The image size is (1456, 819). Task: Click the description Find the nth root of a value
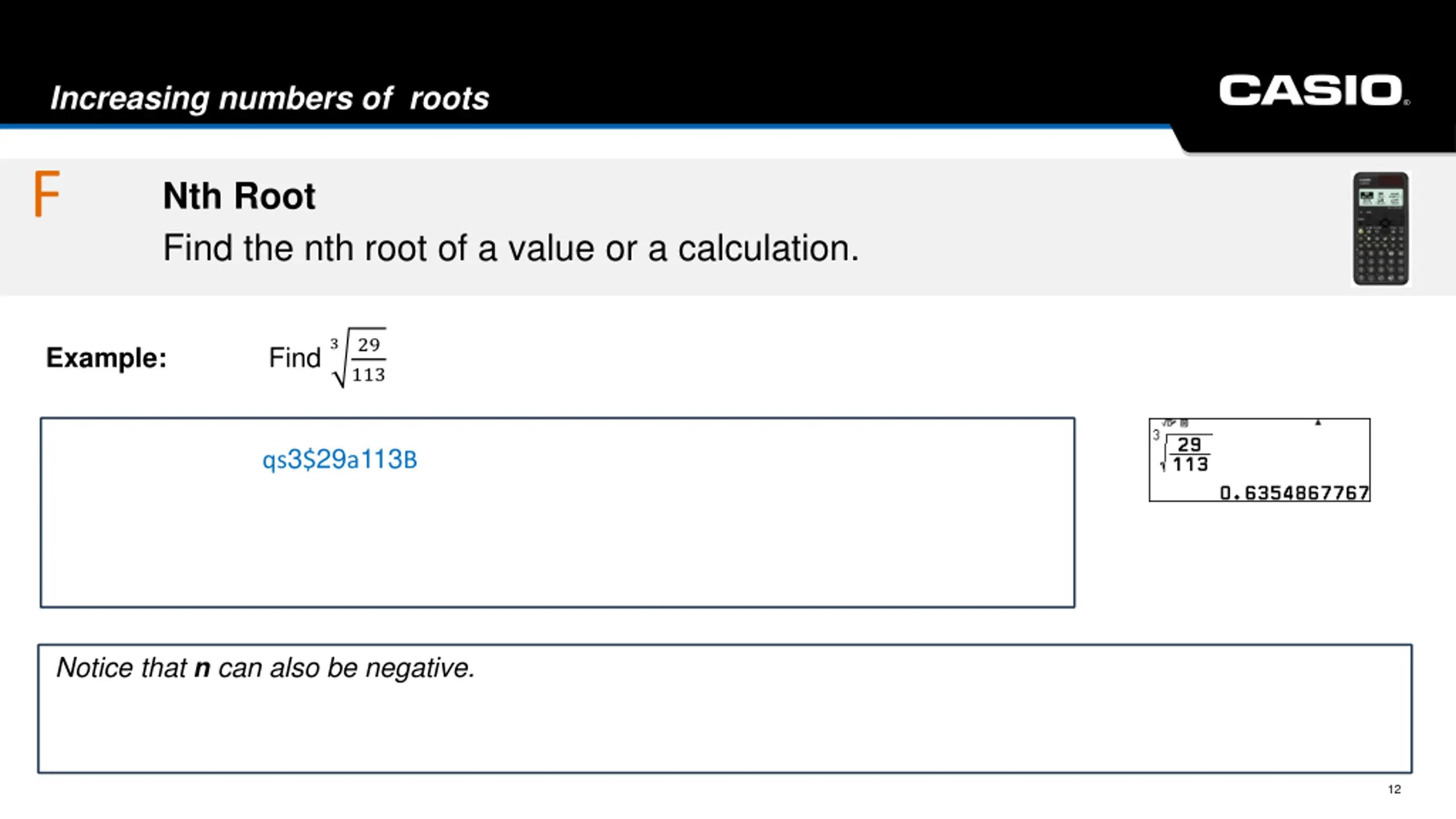[511, 248]
